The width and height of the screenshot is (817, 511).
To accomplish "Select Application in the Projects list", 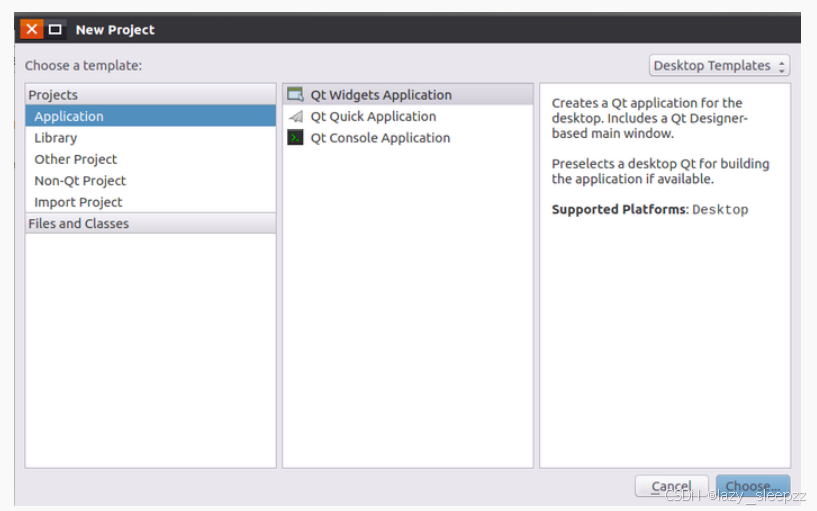I will pyautogui.click(x=151, y=116).
